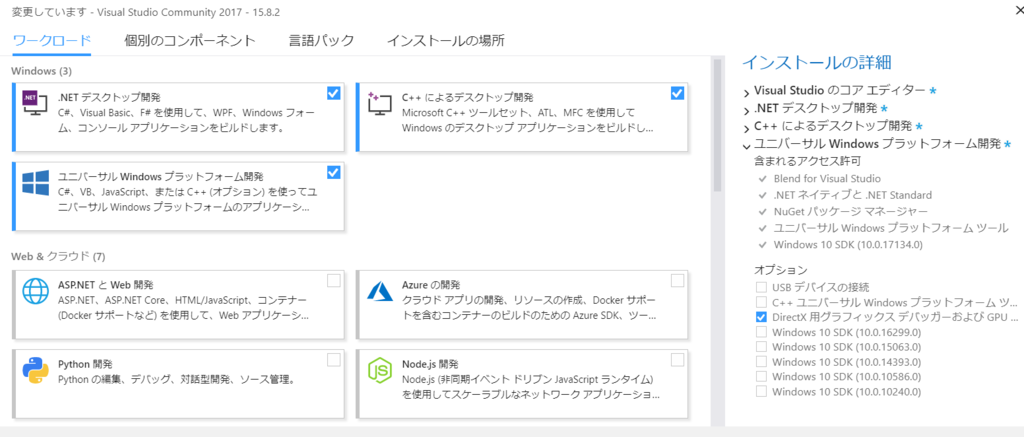Click NuGet パッケージ マネージャー entry
Image resolution: width=1024 pixels, height=437 pixels.
(850, 211)
